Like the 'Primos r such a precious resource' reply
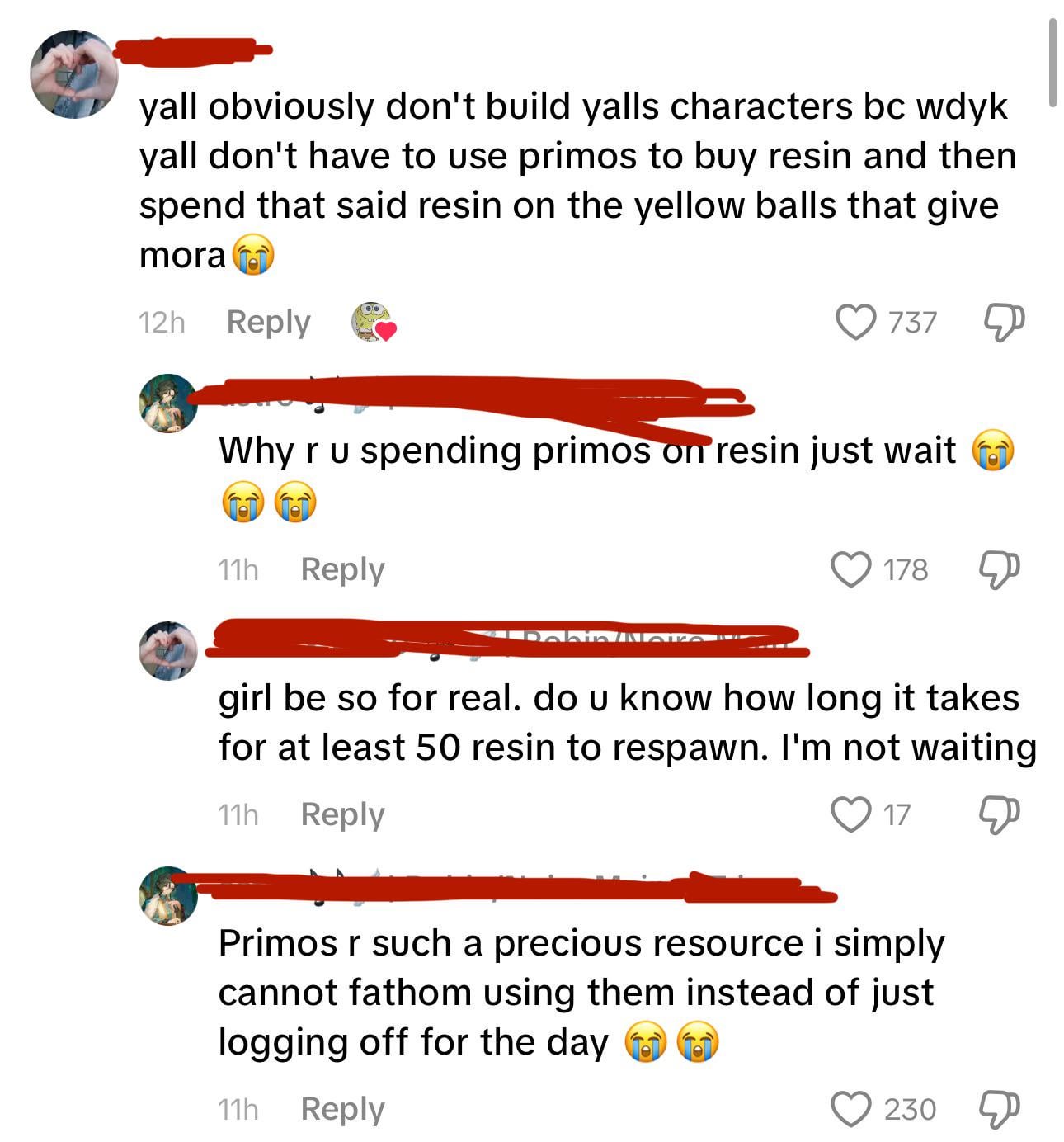Screen dimensions: 1064x1142 coord(850,1109)
